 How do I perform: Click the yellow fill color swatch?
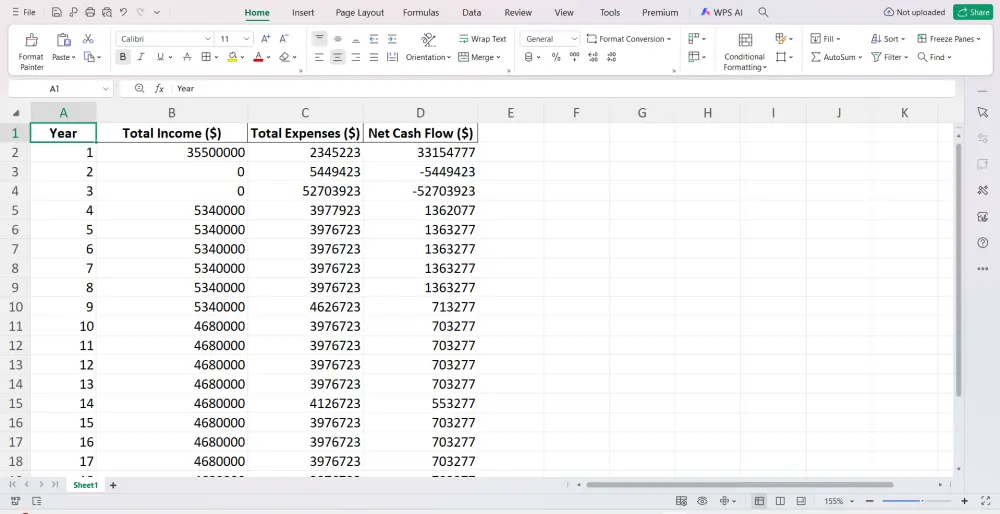coord(232,57)
